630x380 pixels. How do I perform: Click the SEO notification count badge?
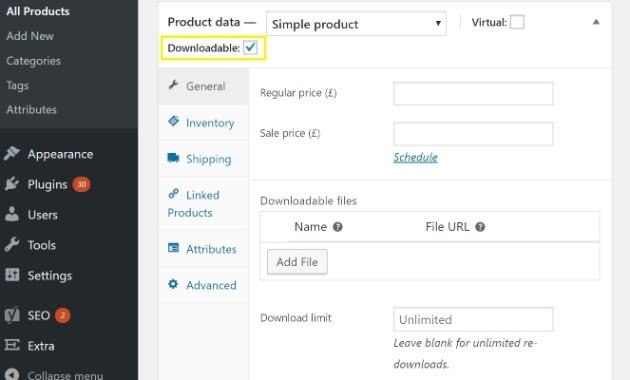63,315
